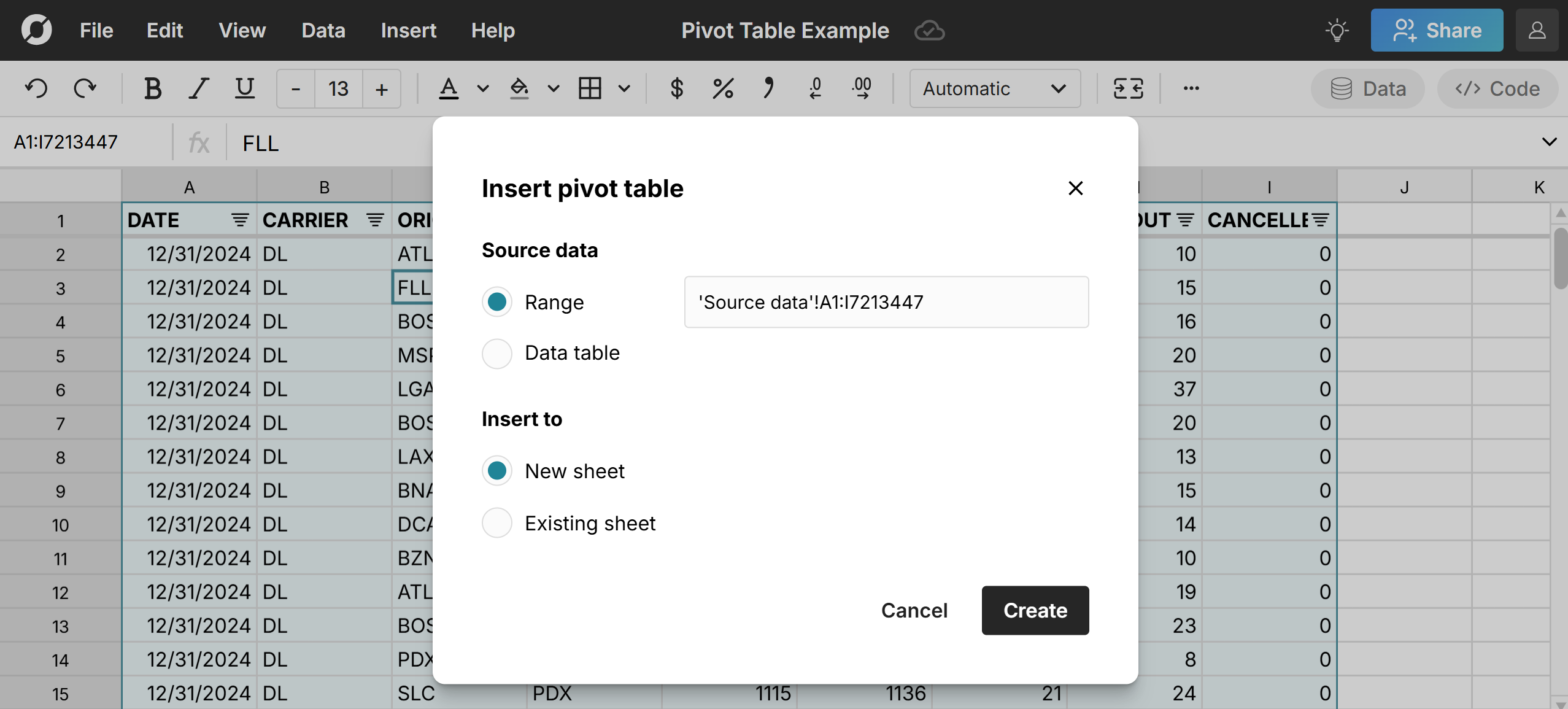1568x709 pixels.
Task: Toggle underline formatting
Action: 244,88
